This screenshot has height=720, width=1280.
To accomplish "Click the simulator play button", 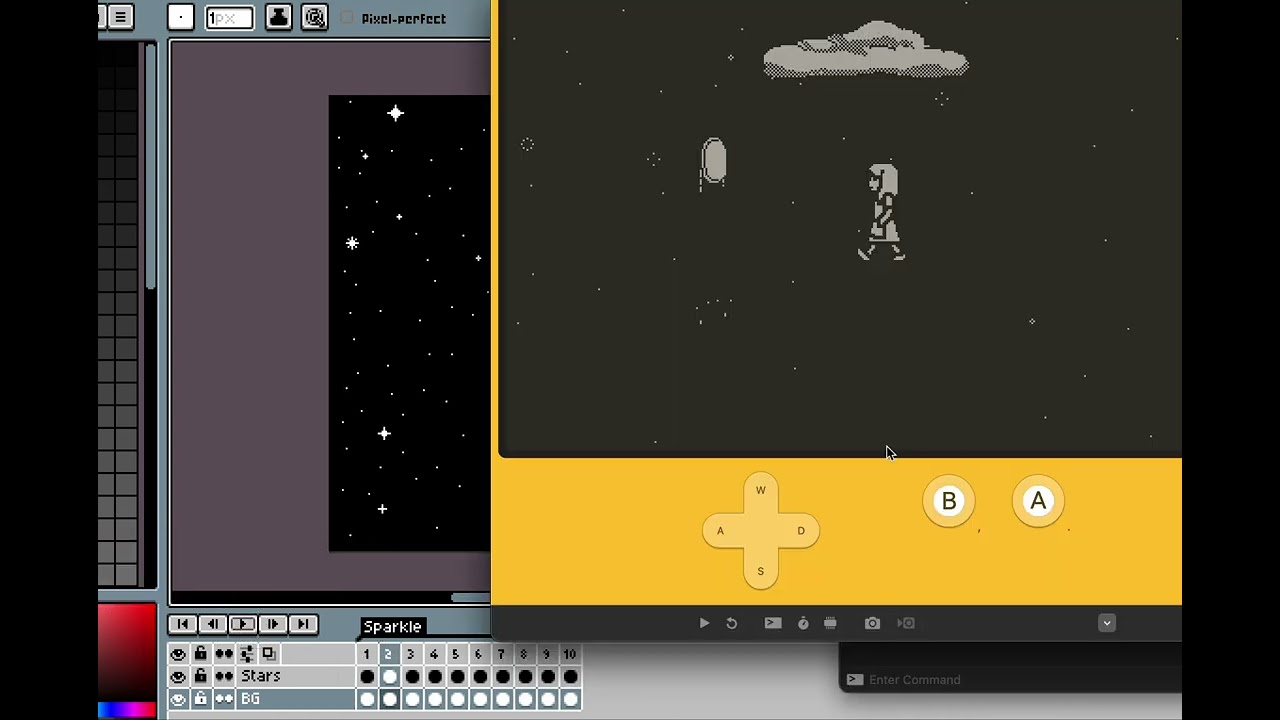I will pos(704,623).
